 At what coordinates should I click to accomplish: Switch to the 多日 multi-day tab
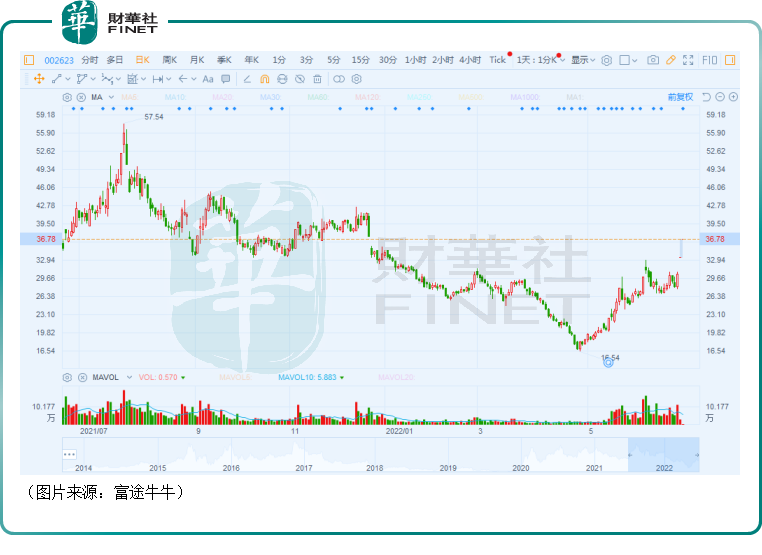115,60
